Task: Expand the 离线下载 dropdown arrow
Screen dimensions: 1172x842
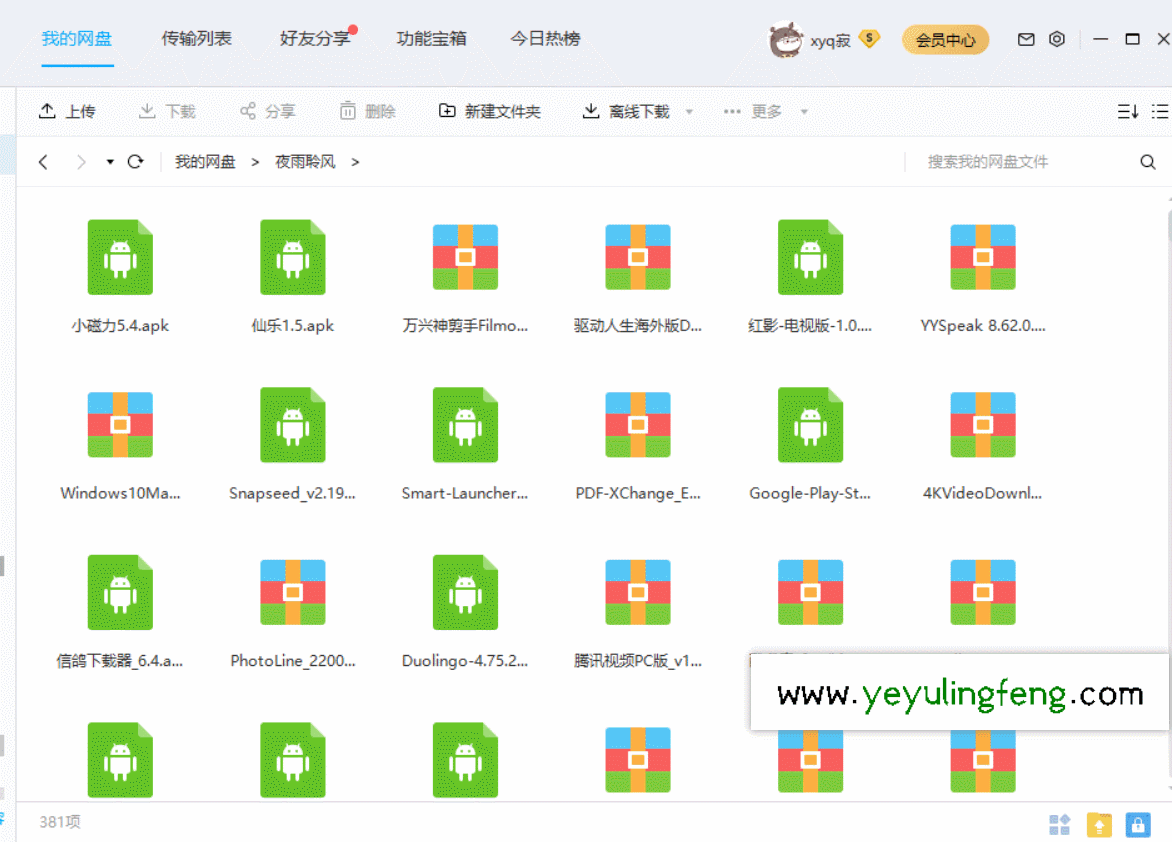Action: coord(689,112)
